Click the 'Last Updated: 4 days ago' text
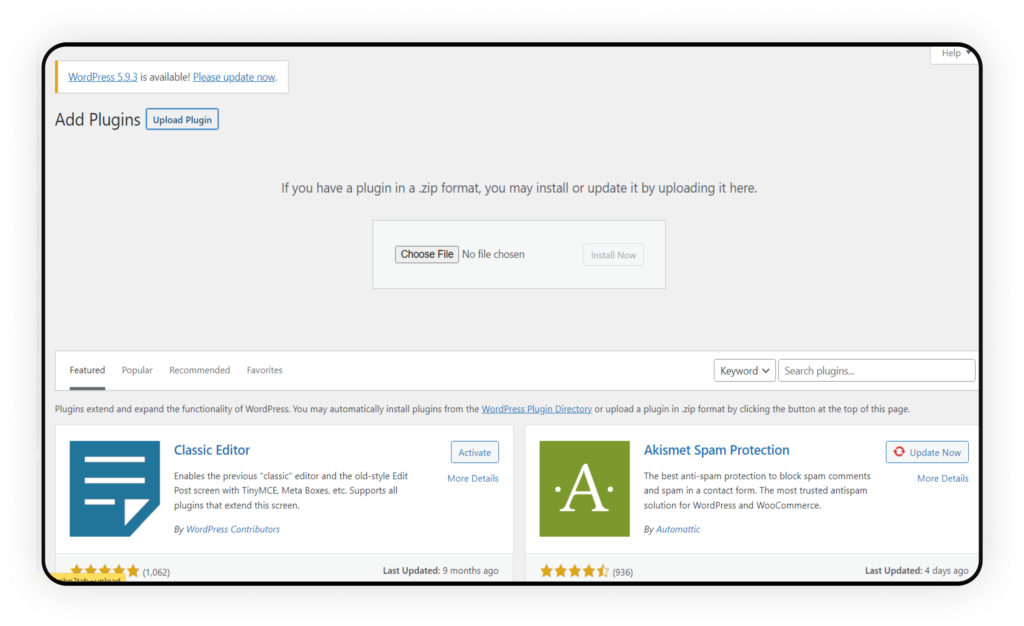This screenshot has width=1024, height=626. tap(917, 571)
